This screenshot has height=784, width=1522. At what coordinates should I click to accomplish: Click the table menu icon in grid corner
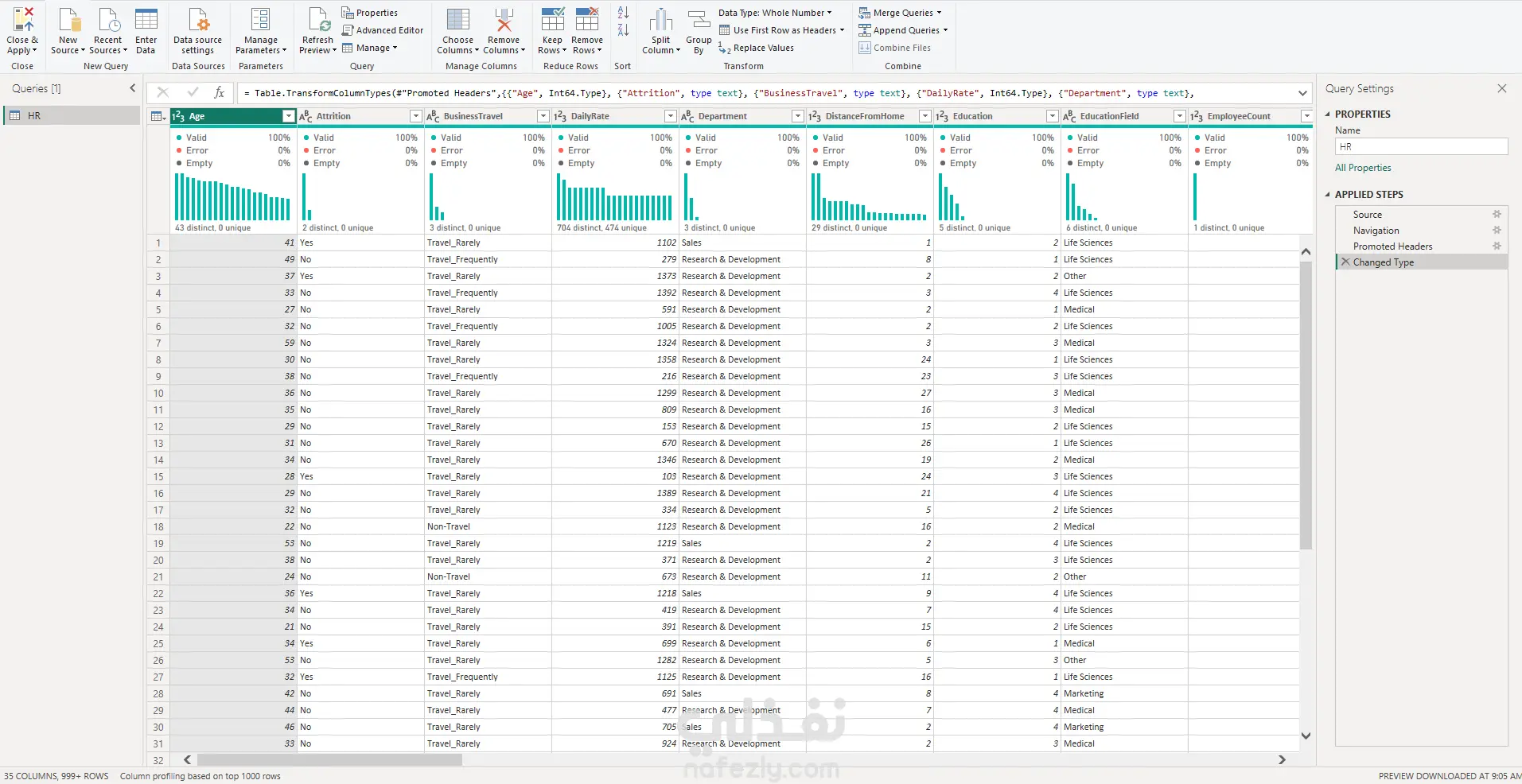point(158,116)
